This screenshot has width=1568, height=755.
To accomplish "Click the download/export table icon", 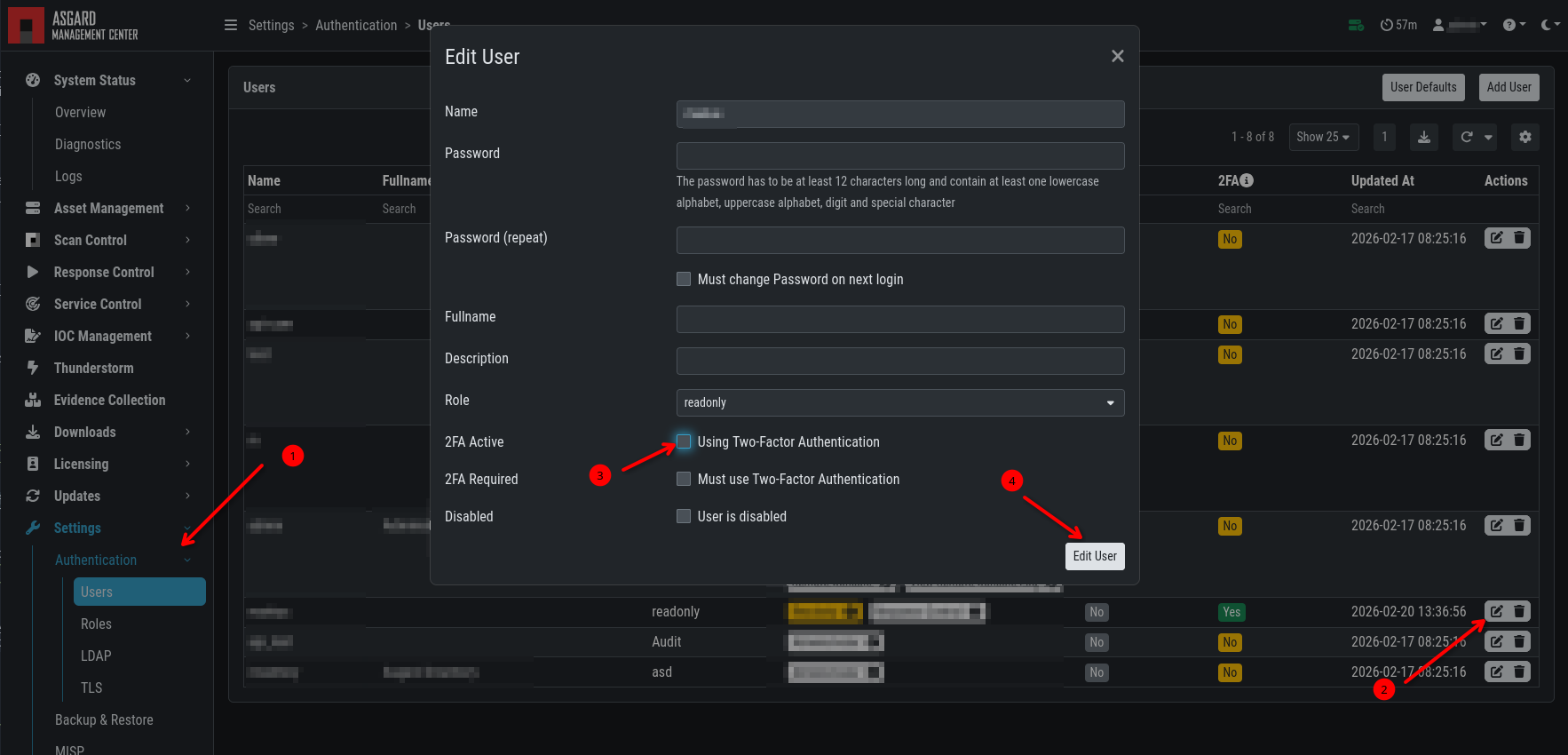I will pyautogui.click(x=1424, y=137).
